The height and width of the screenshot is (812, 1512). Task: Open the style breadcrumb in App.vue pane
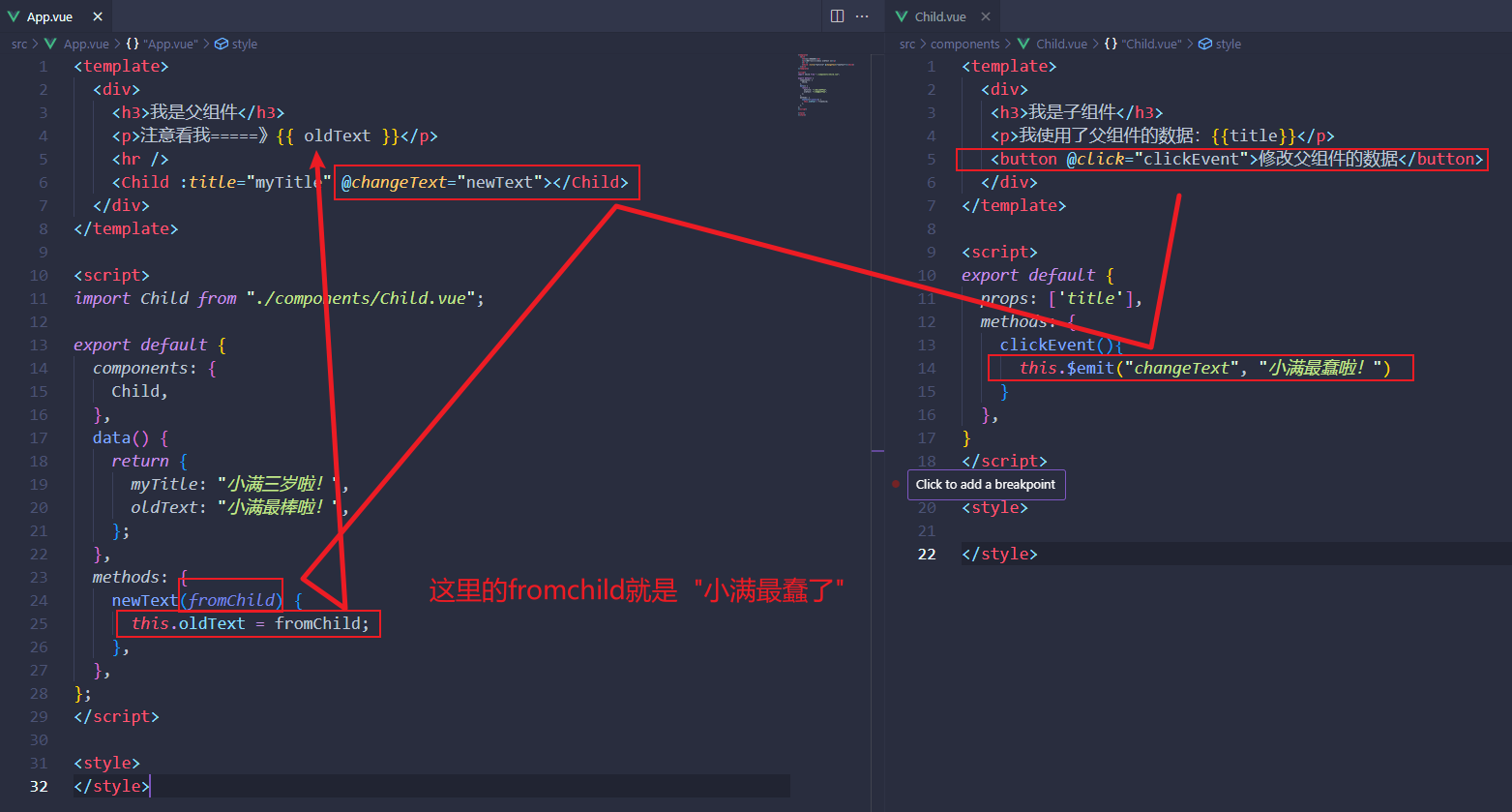click(245, 44)
